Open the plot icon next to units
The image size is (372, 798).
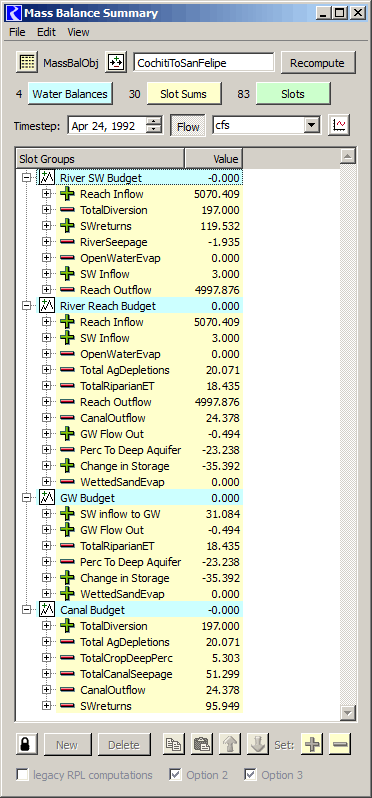point(339,125)
